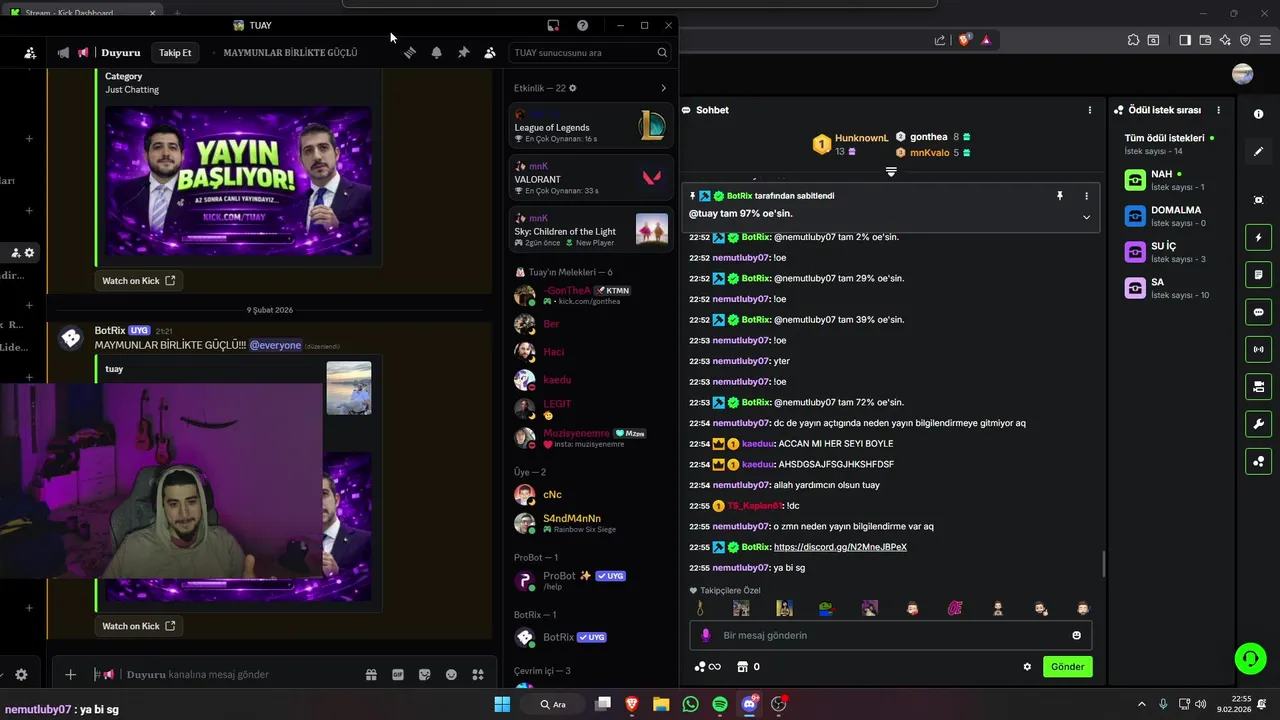Open Discord notification settings bell
This screenshot has width=1280, height=720.
437,52
